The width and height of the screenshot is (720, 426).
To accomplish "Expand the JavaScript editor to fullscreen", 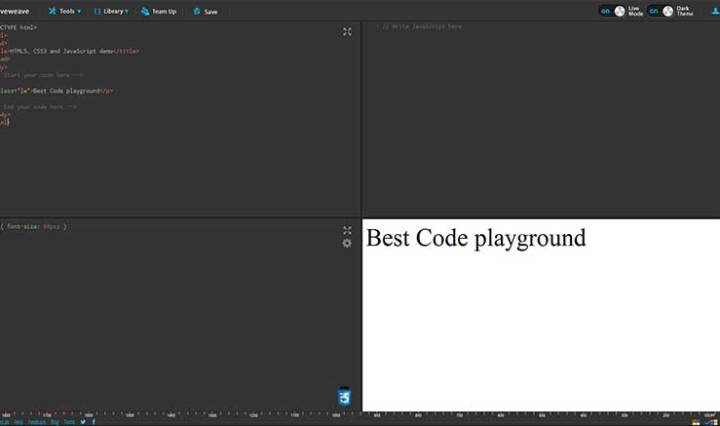I will click(x=710, y=31).
